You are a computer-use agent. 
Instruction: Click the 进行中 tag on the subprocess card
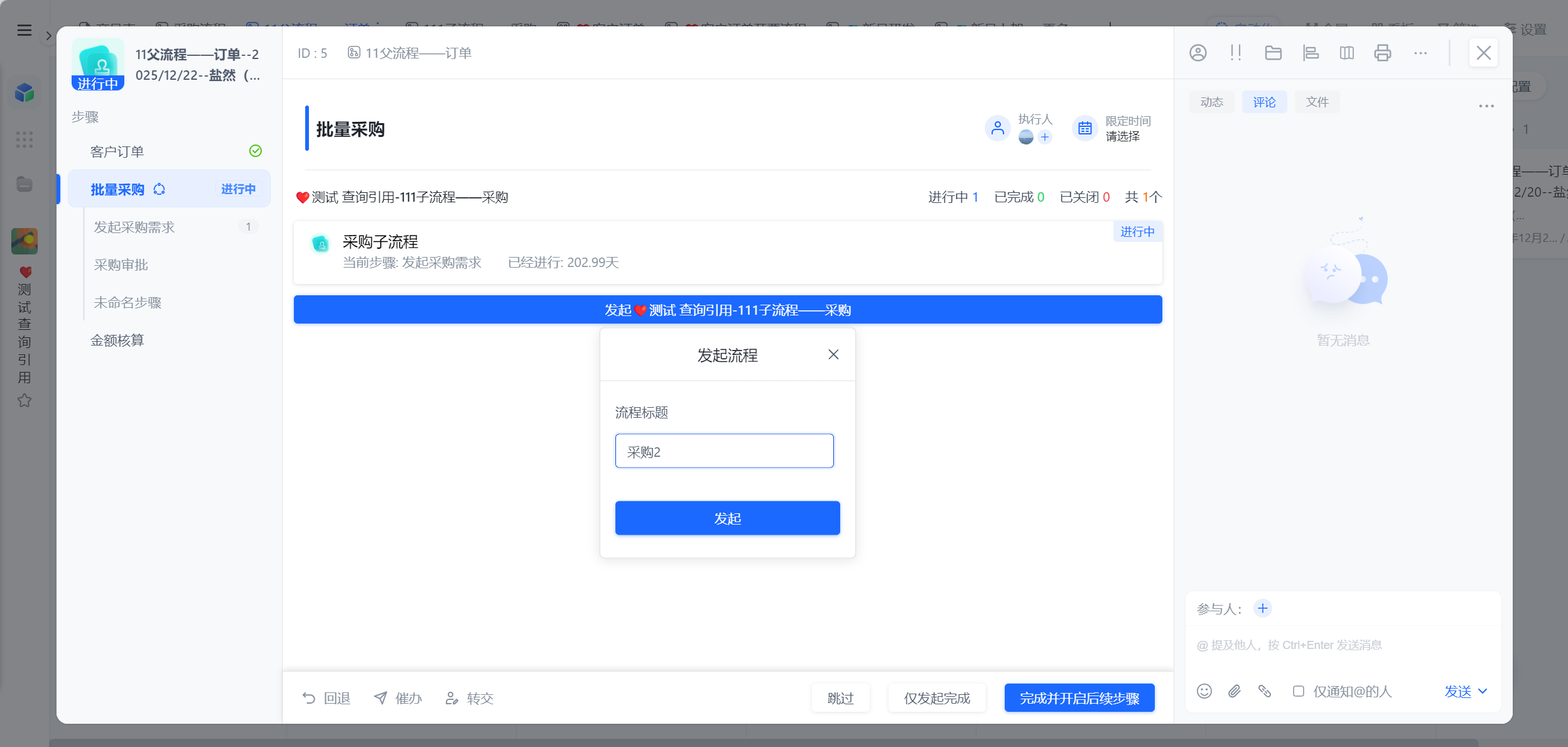tap(1137, 231)
